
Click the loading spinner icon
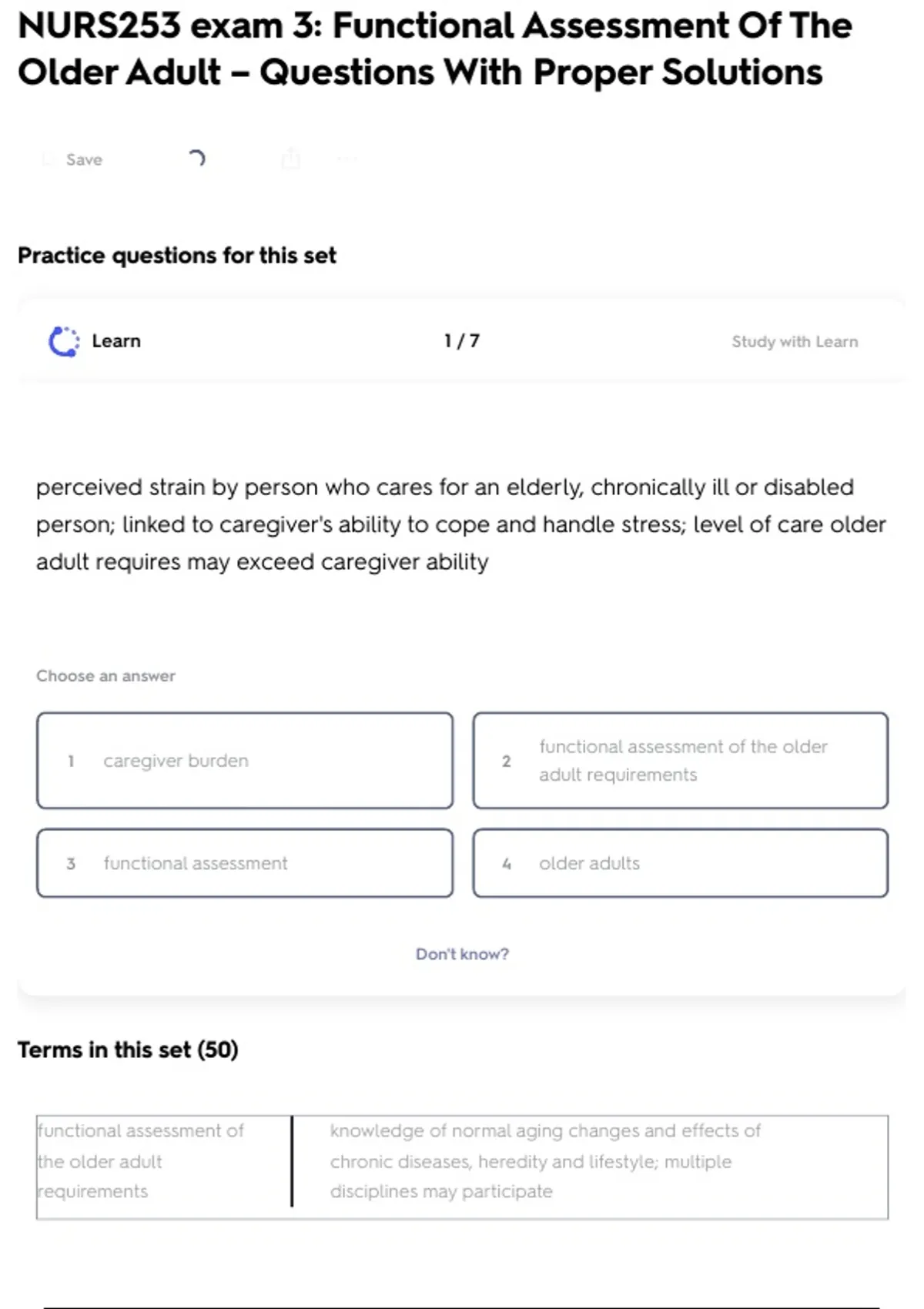click(196, 159)
